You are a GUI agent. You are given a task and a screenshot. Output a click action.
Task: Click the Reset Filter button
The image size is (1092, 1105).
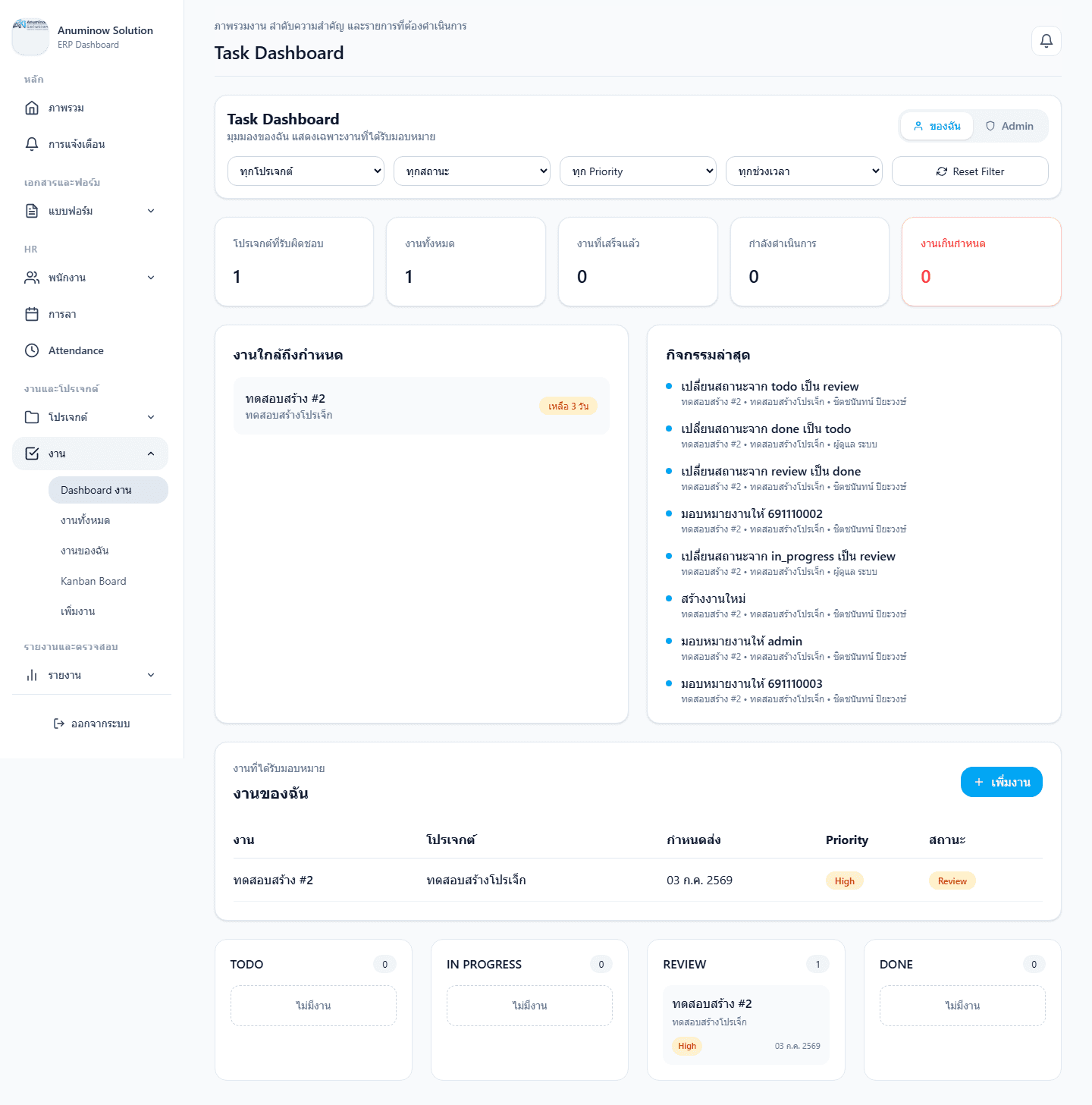[970, 171]
